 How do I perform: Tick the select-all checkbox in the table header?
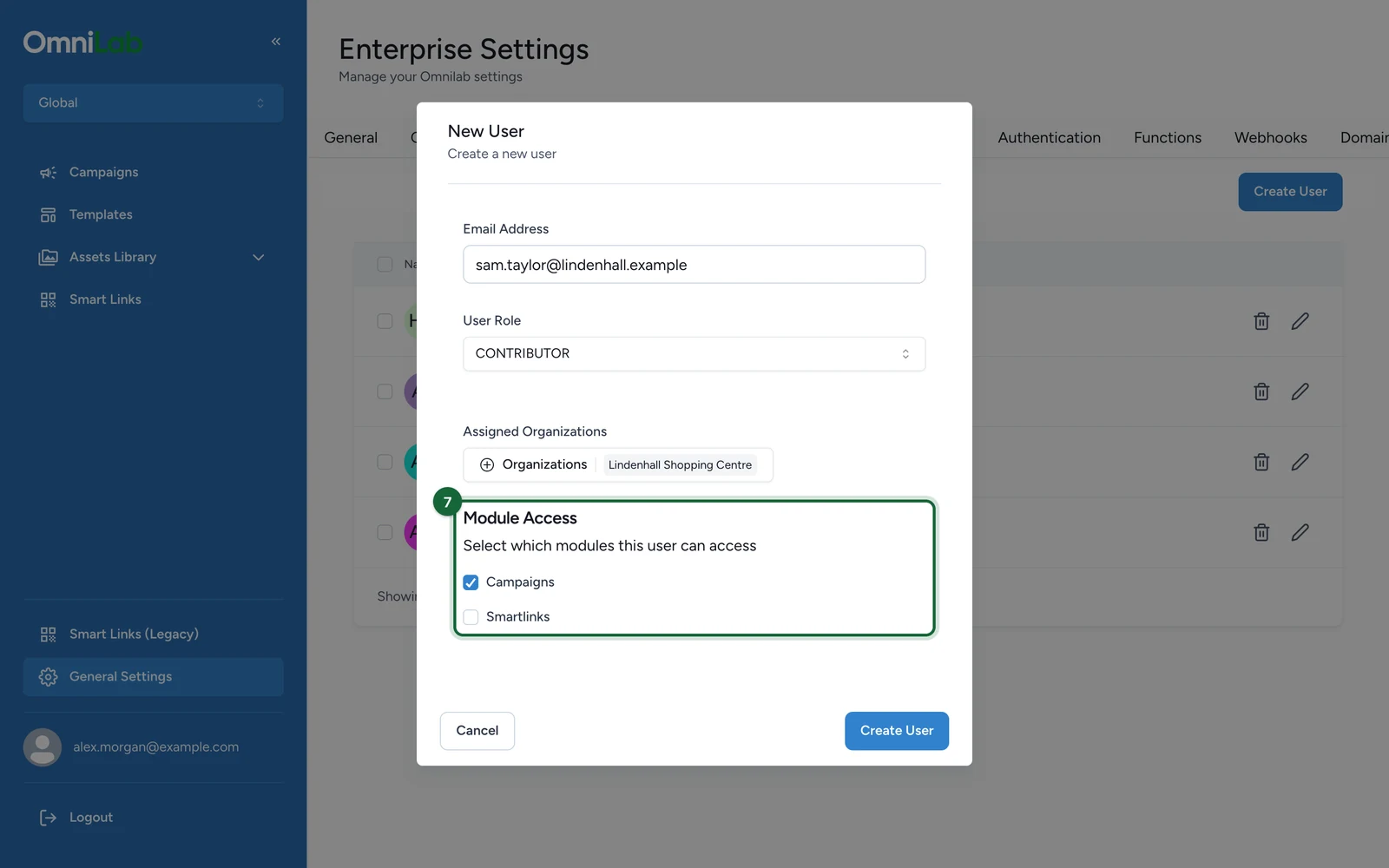click(385, 264)
